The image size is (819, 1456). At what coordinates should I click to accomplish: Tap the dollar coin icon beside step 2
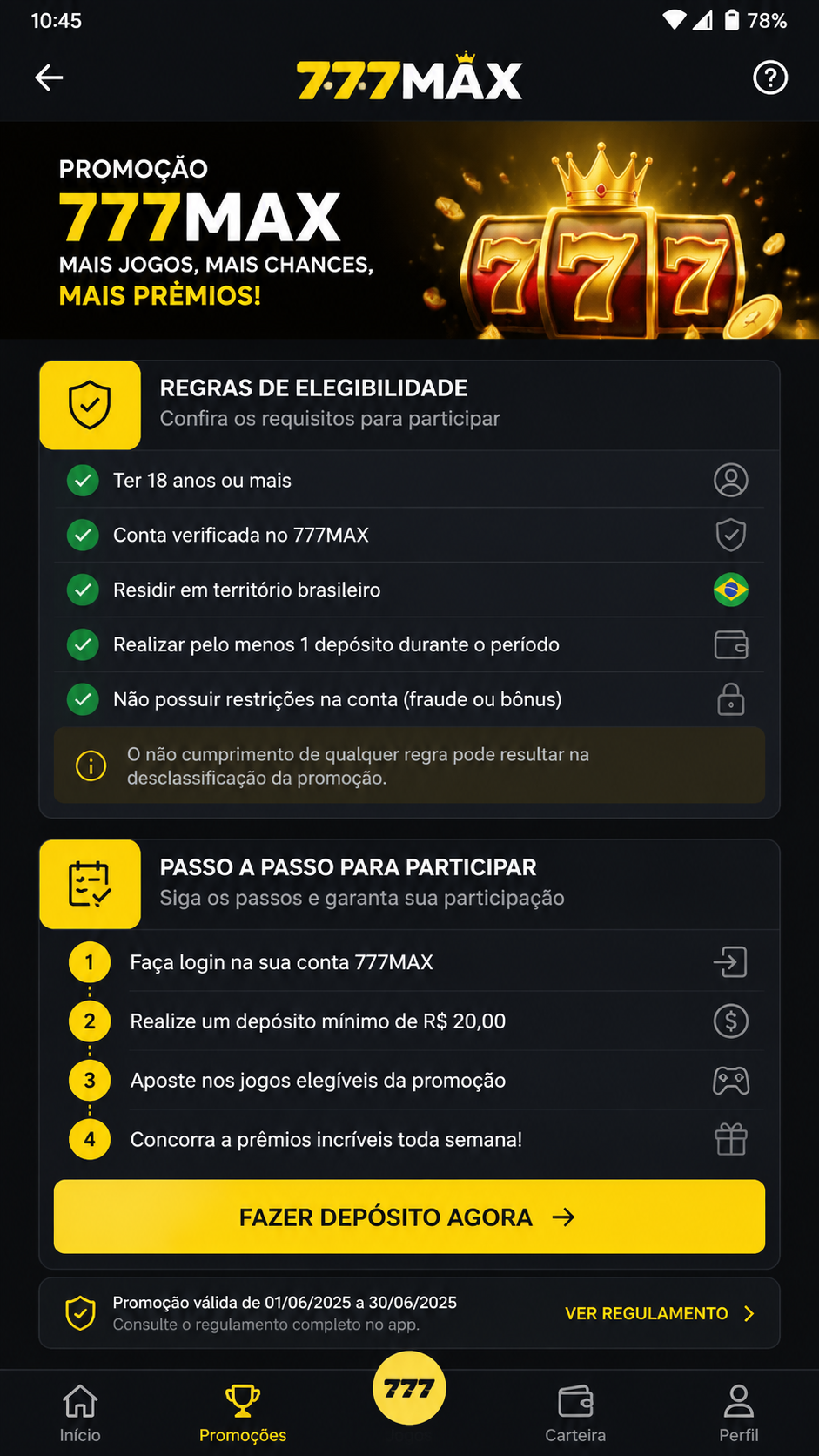point(731,1021)
